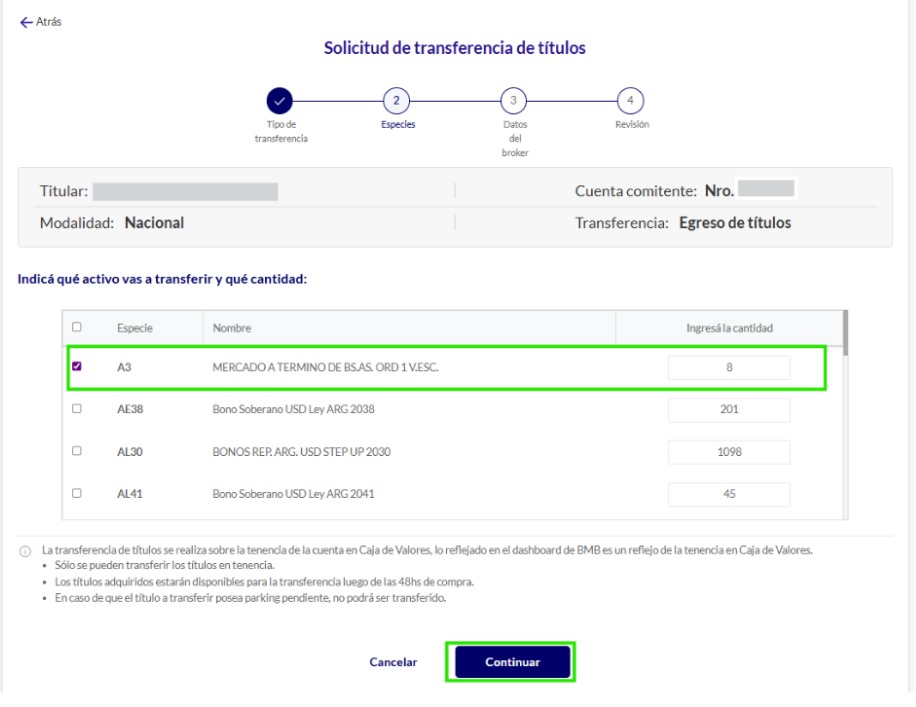Edit the quantity field for AL41
This screenshot has height=707, width=916.
point(729,494)
